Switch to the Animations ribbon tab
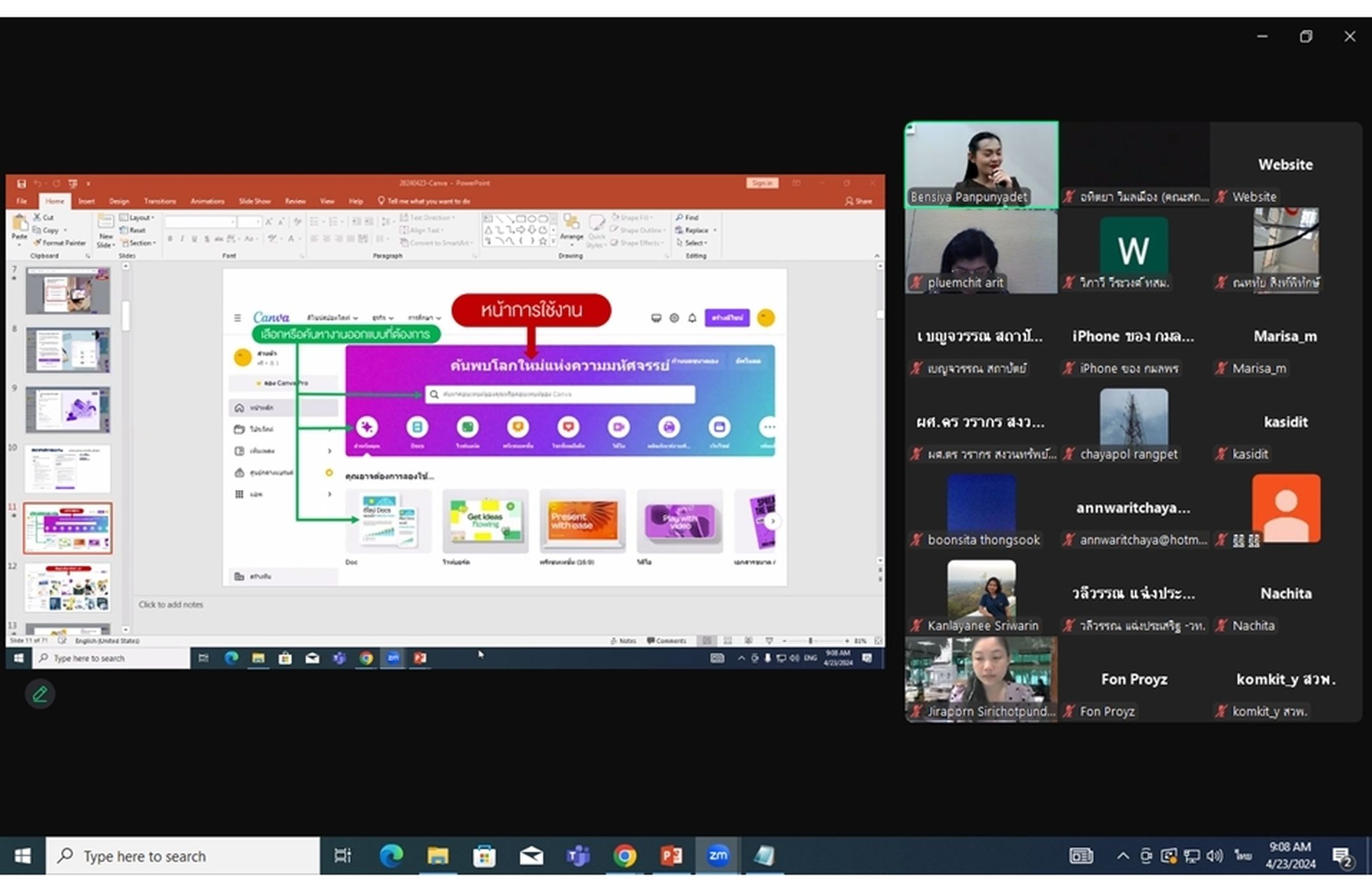This screenshot has height=892, width=1372. (207, 201)
